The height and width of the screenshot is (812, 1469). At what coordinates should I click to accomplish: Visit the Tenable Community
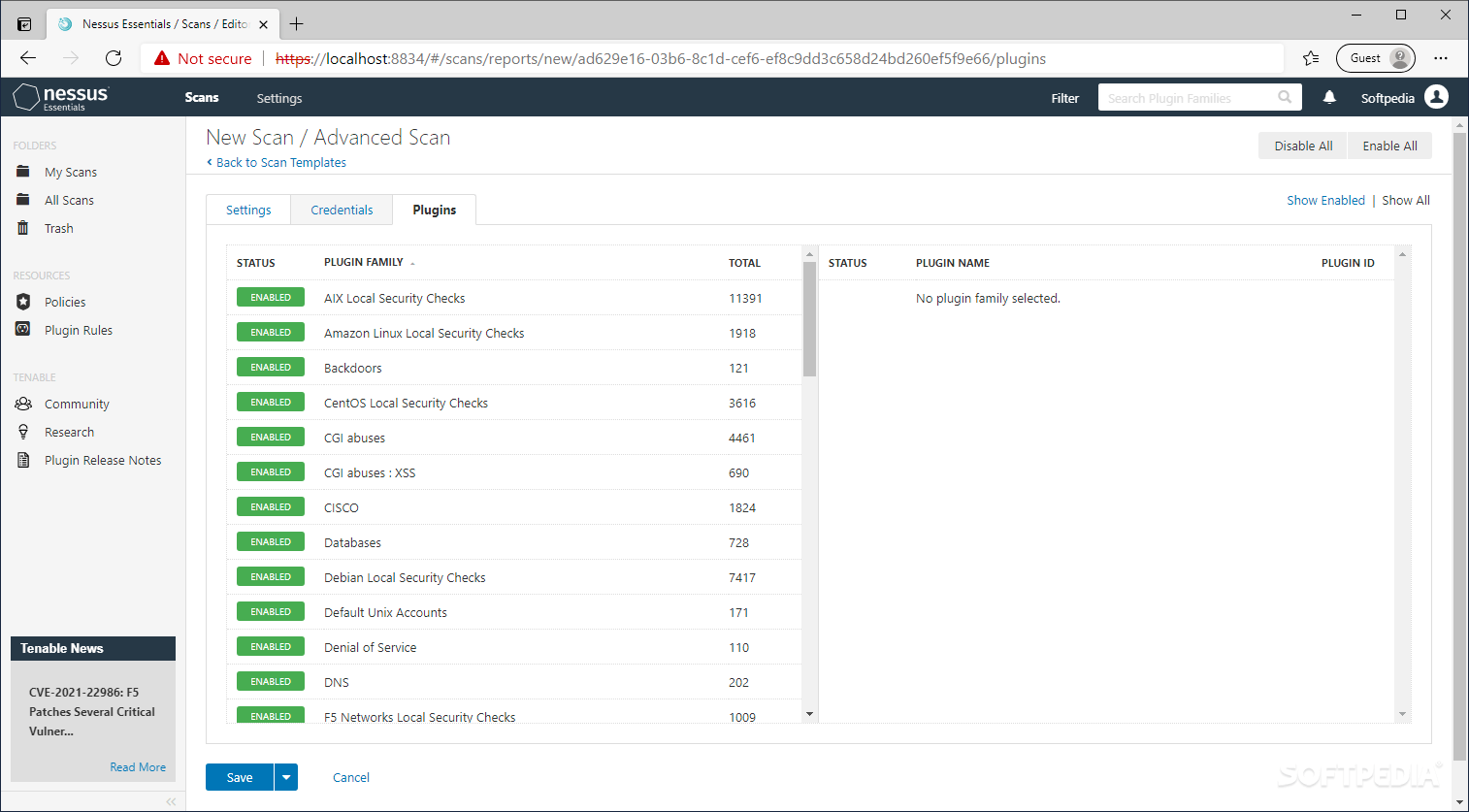tap(77, 404)
